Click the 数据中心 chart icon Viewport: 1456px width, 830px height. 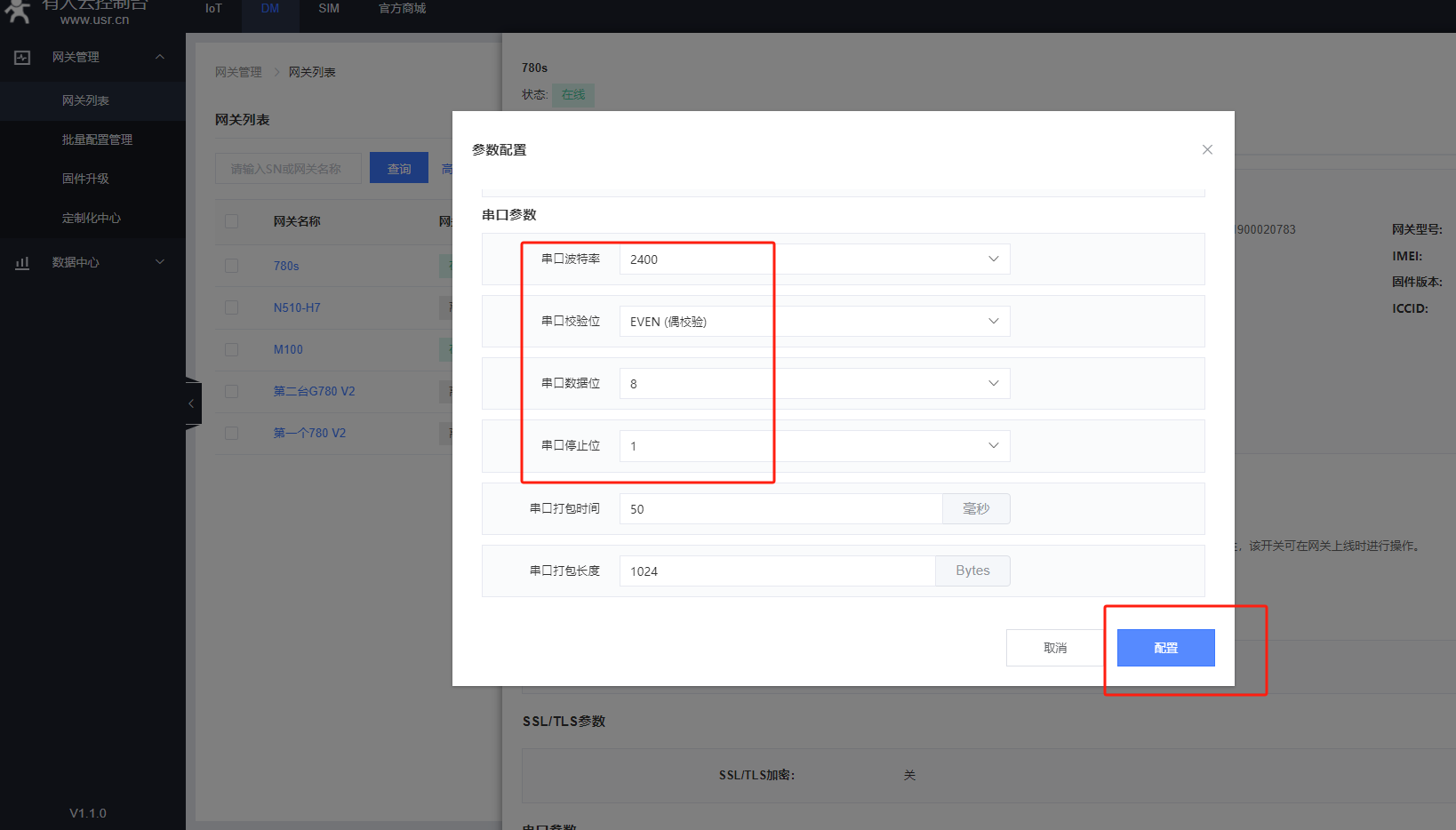click(x=22, y=262)
